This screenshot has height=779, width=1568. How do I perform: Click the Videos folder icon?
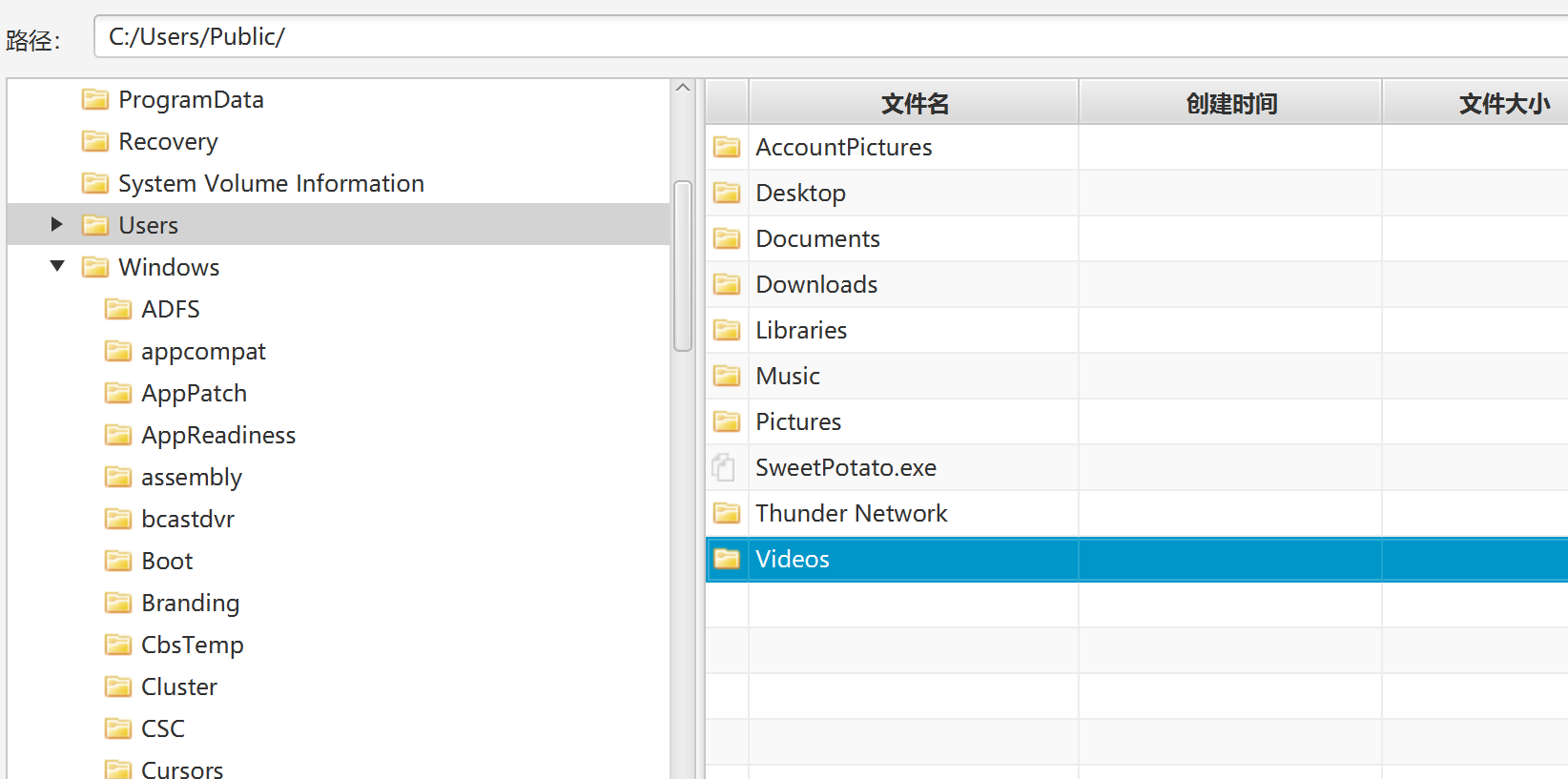coord(727,559)
